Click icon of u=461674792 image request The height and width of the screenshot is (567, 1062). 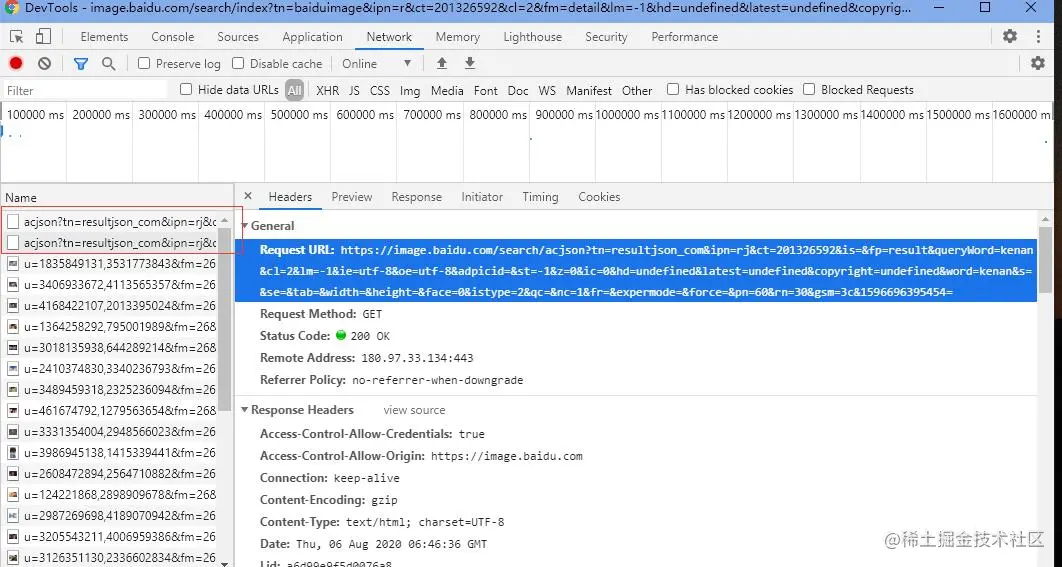[x=13, y=411]
